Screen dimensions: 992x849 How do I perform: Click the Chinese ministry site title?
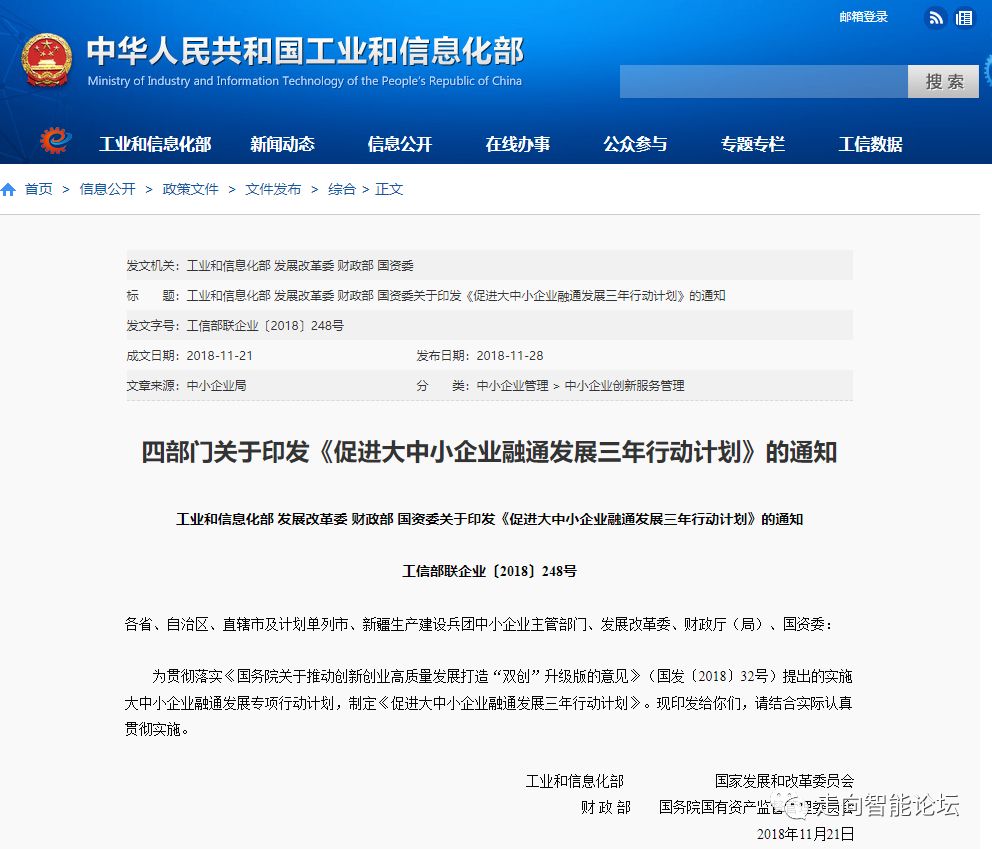(x=306, y=51)
